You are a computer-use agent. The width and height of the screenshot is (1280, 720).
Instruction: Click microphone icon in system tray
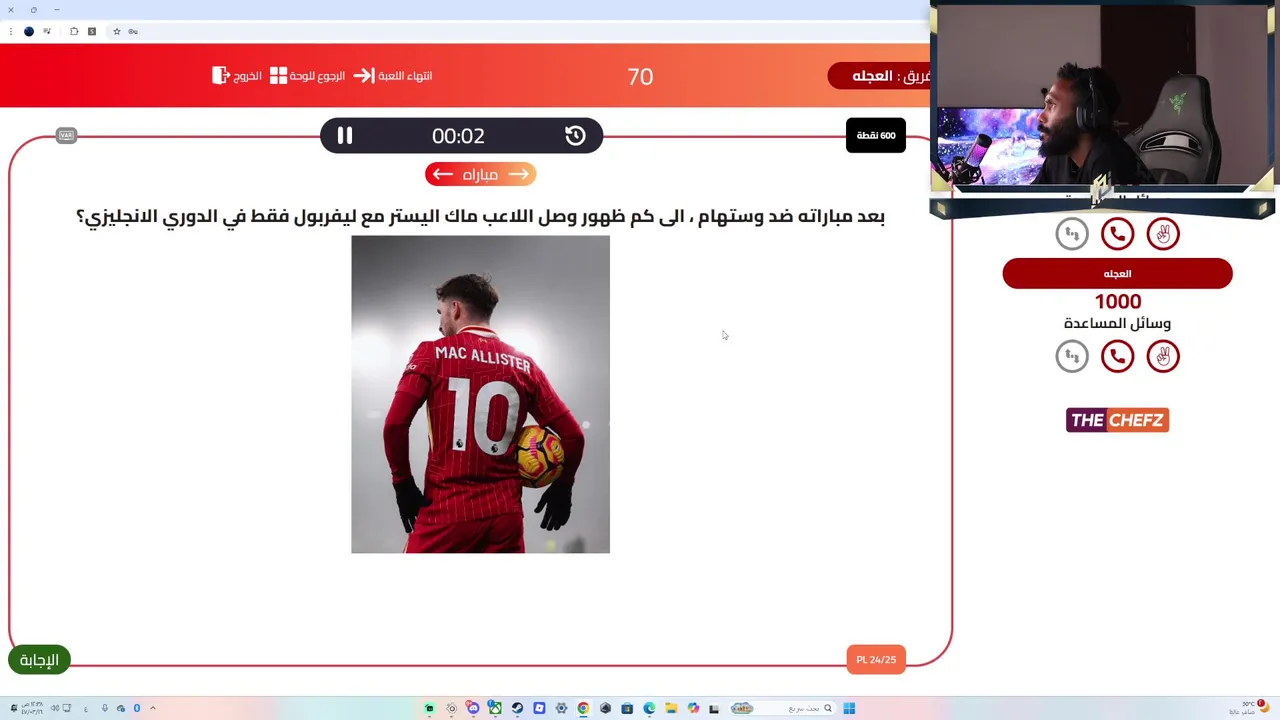105,708
